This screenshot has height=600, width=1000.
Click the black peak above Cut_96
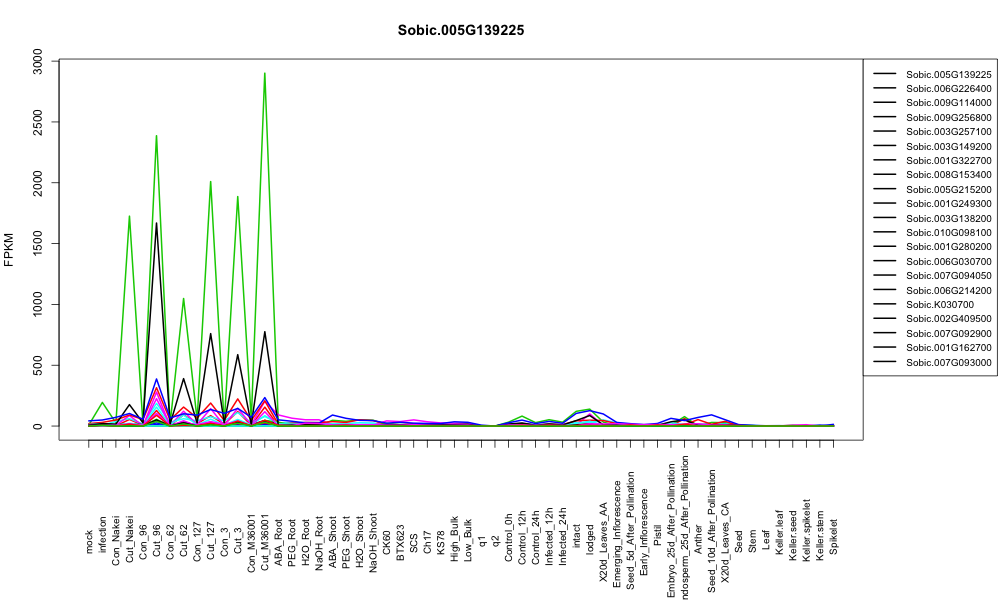pos(156,224)
